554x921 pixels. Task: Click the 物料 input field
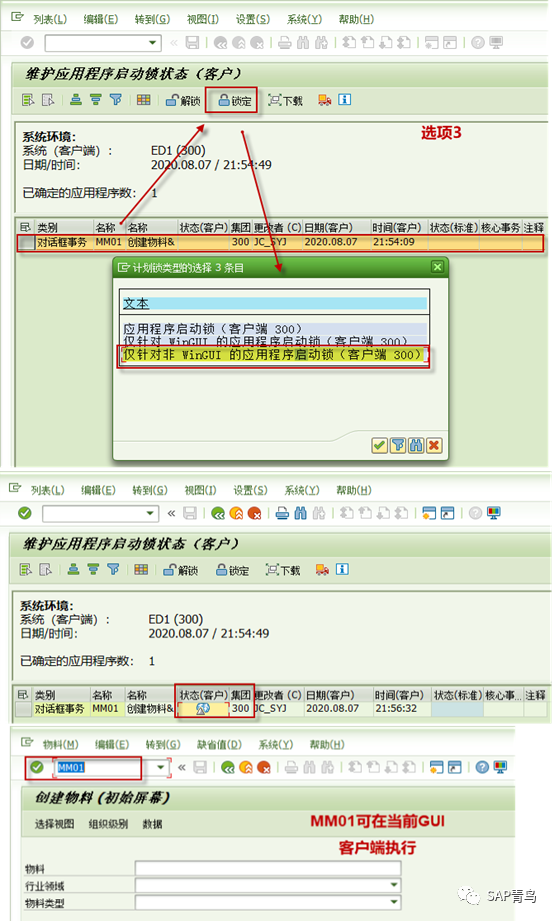(x=268, y=868)
